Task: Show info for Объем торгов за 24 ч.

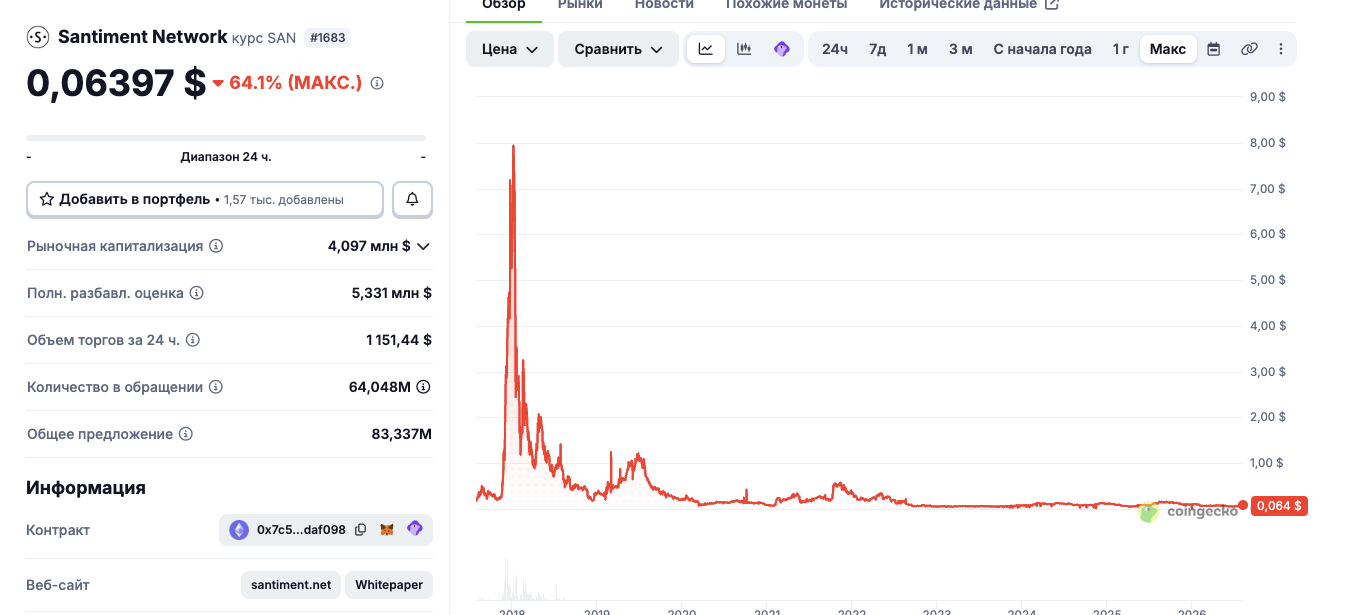Action: (x=193, y=340)
